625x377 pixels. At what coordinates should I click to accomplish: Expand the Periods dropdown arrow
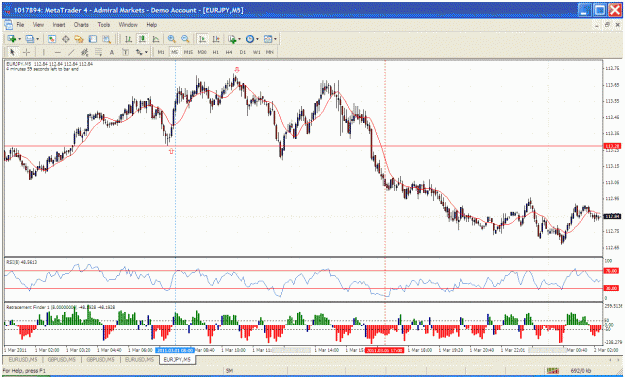(257, 39)
